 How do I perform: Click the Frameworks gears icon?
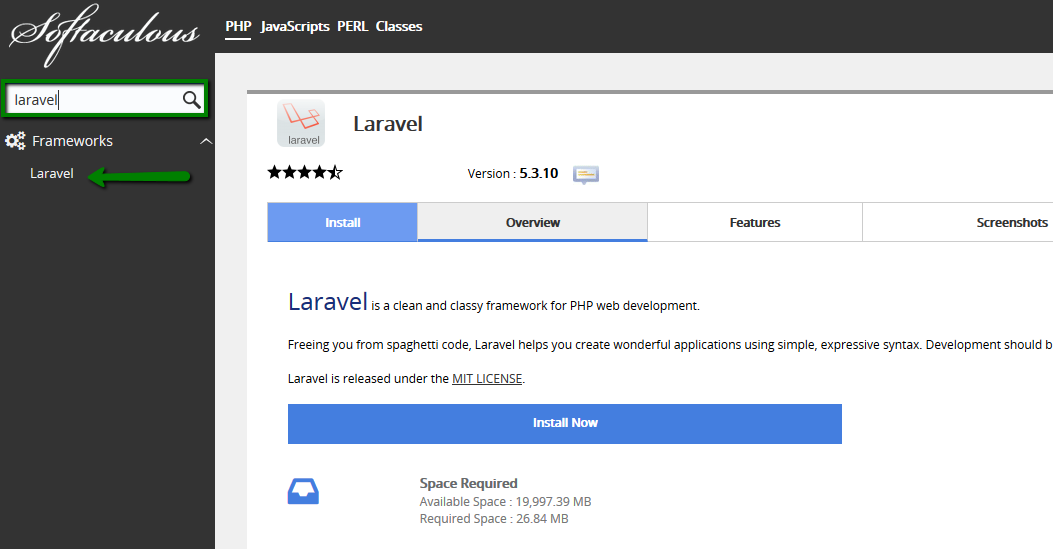(15, 141)
